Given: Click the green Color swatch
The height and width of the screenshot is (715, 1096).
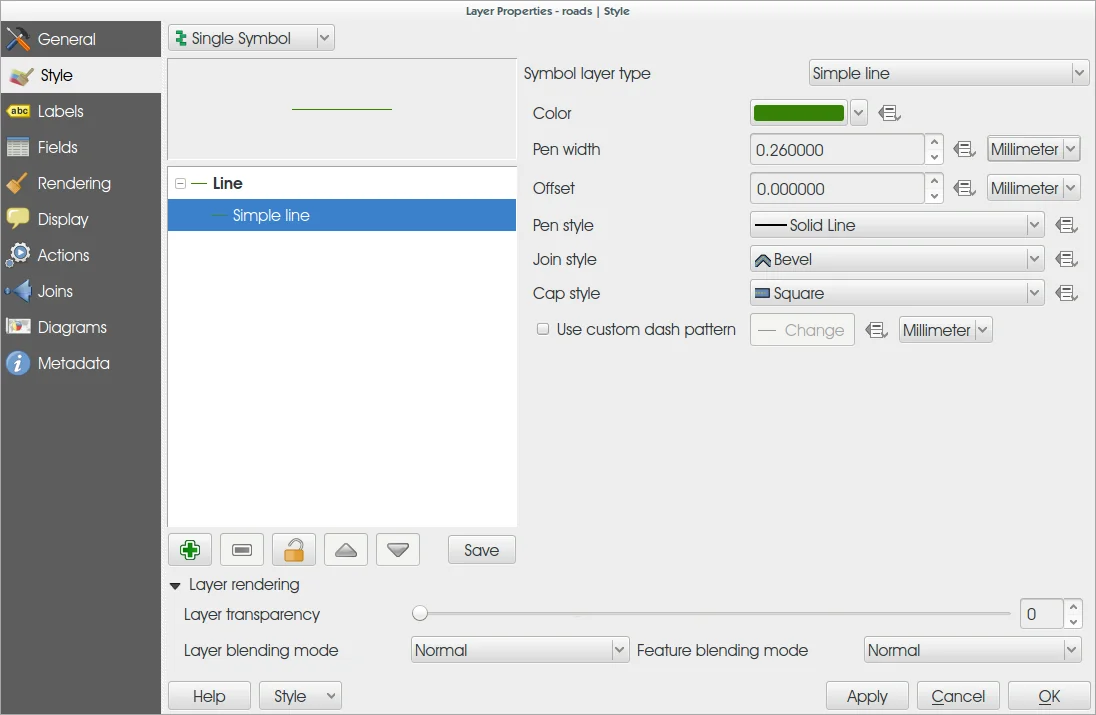Looking at the screenshot, I should pyautogui.click(x=798, y=114).
